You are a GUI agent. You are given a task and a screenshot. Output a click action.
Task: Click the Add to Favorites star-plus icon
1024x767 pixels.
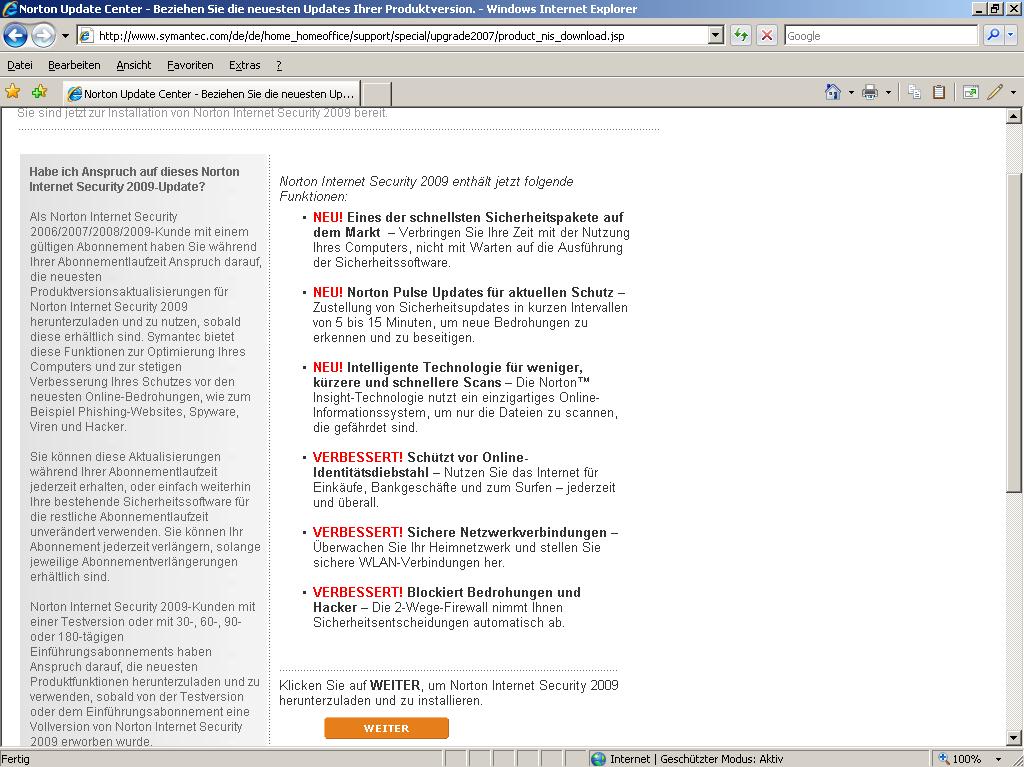(39, 91)
